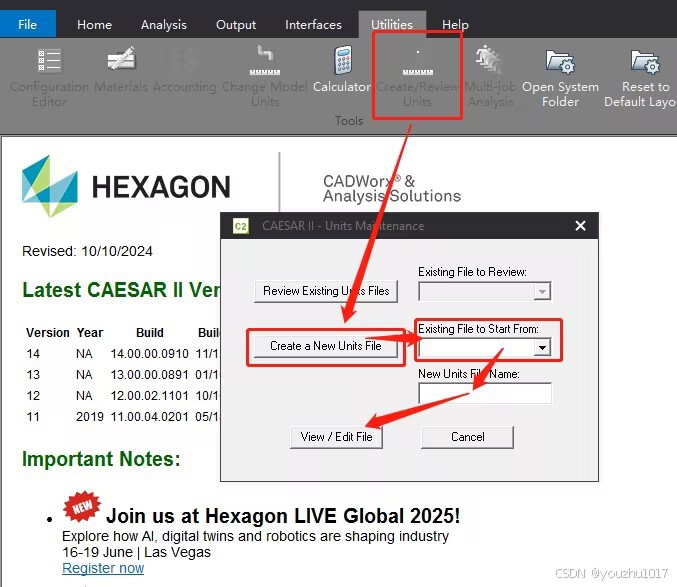This screenshot has width=677, height=587.
Task: Click build number 14.00.00.0910
Action: 149,354
